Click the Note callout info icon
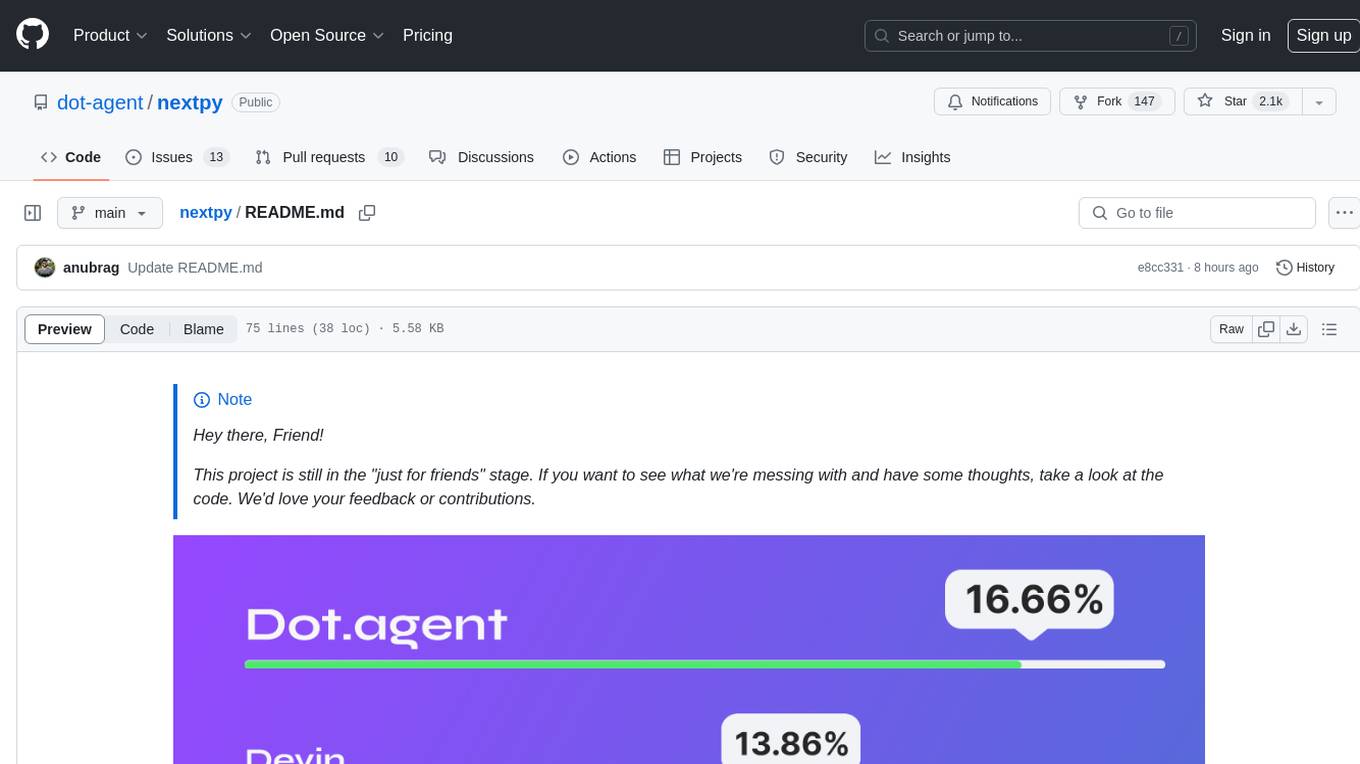Screen dimensions: 1360x764 (201, 399)
